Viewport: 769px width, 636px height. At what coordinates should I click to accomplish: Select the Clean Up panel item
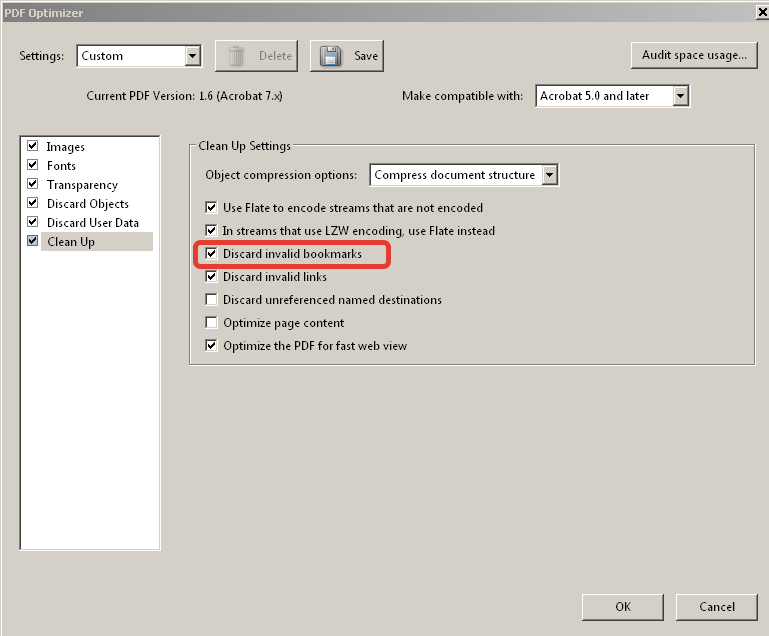[97, 242]
